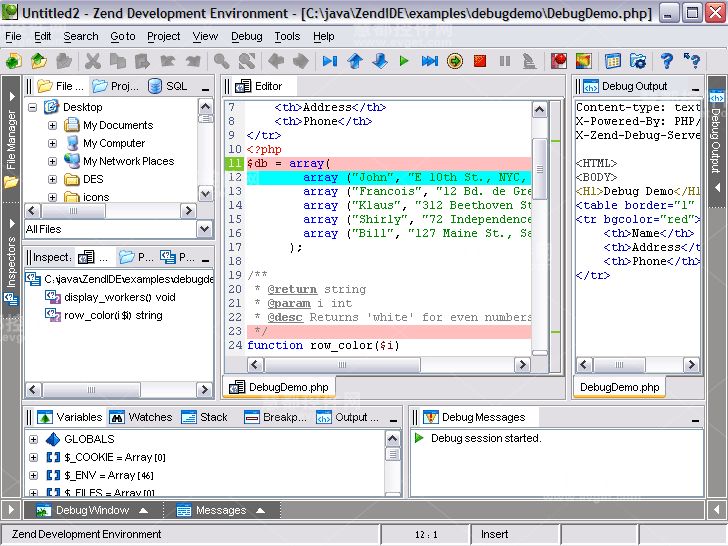
Task: Click the editor horizontal scrollbar
Action: (388, 364)
